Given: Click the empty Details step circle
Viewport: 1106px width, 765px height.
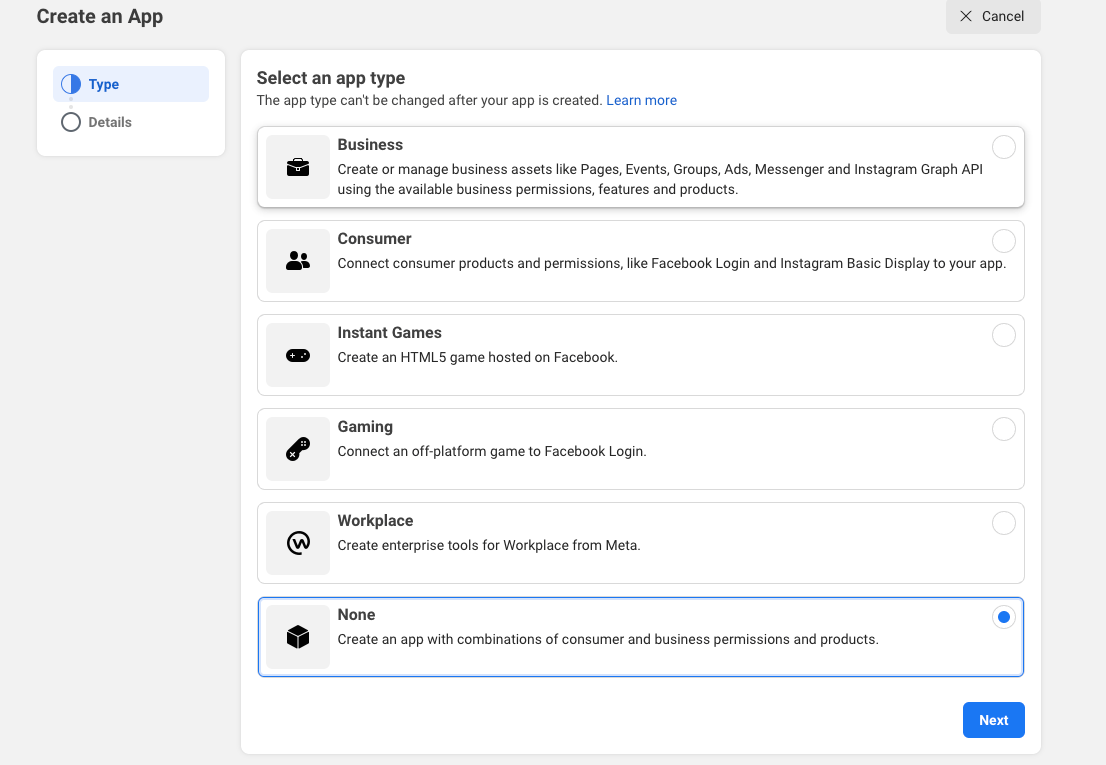Looking at the screenshot, I should pos(71,122).
